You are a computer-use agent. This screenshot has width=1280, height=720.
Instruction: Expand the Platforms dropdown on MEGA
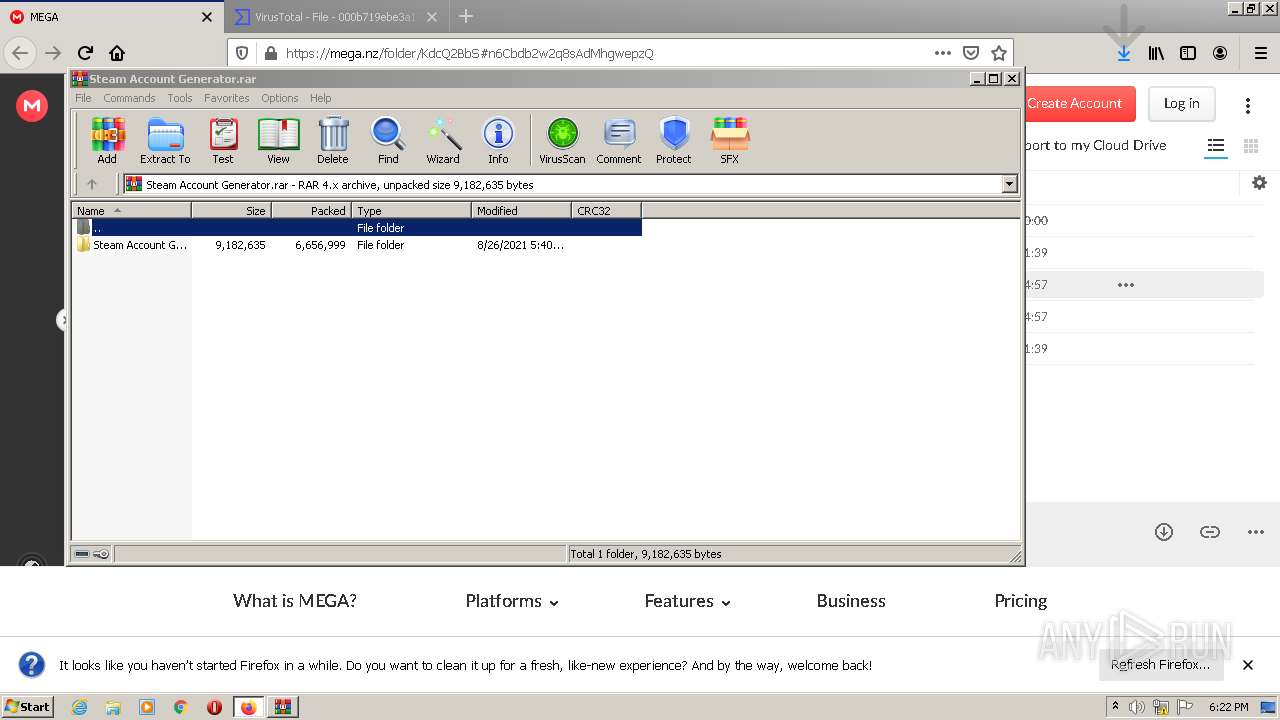[512, 601]
